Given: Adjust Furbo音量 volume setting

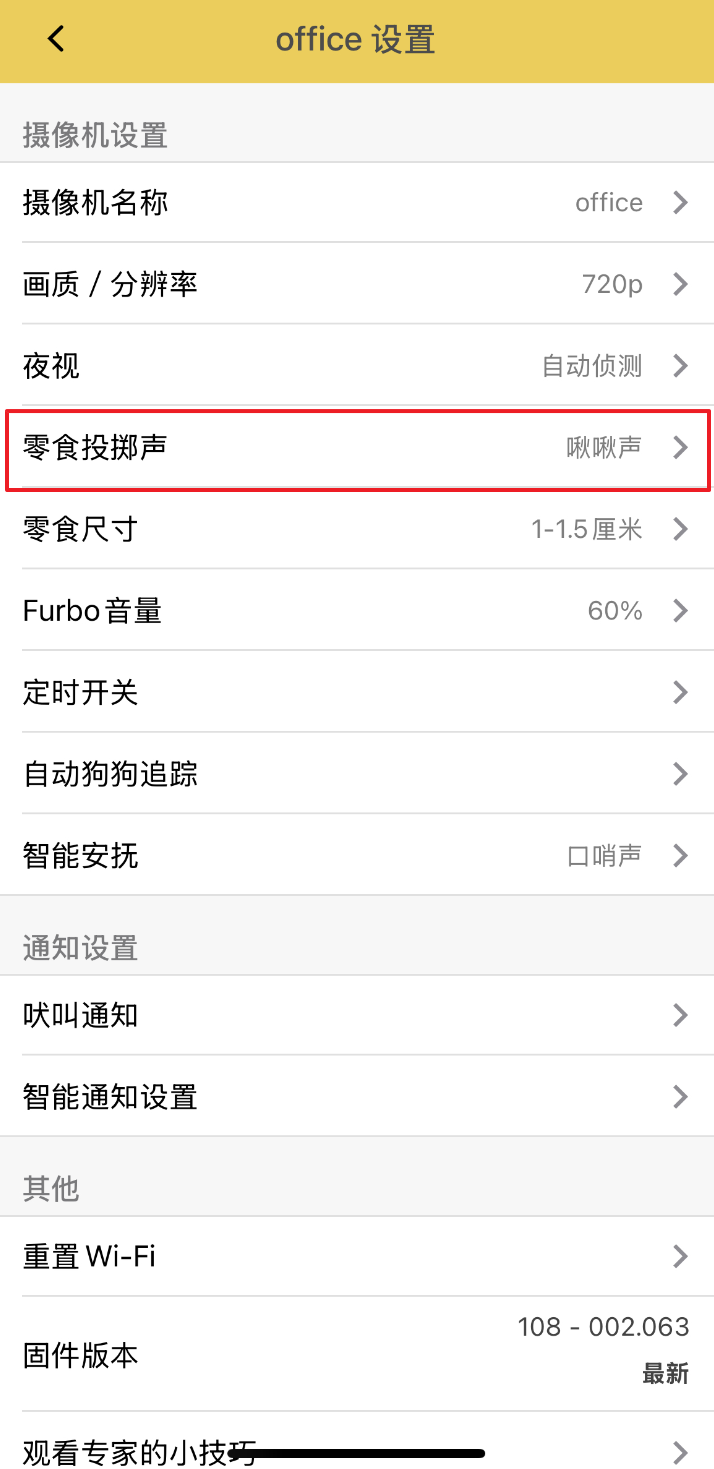Looking at the screenshot, I should click(92, 610).
